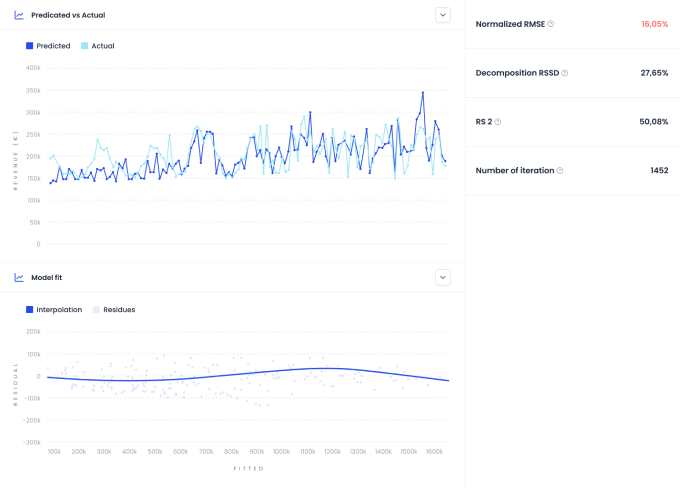The height and width of the screenshot is (488, 680).
Task: Click the 400k revenue axis label
Action: (x=33, y=68)
